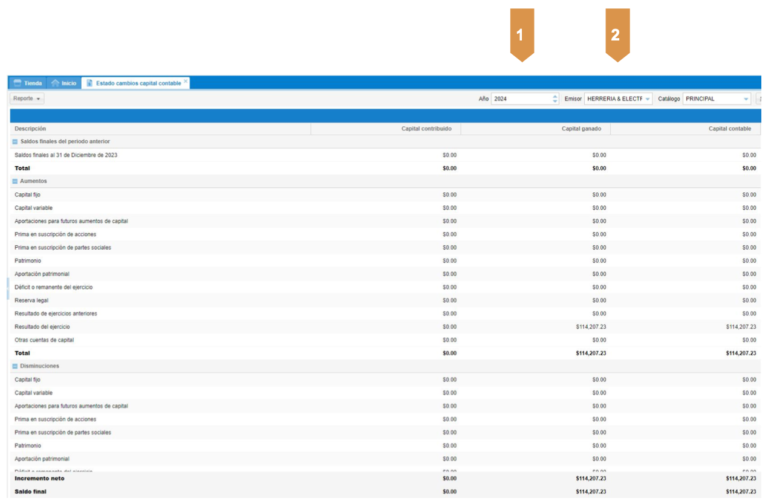Click the home icon on Inicio tab
This screenshot has height=504, width=768.
coord(56,83)
